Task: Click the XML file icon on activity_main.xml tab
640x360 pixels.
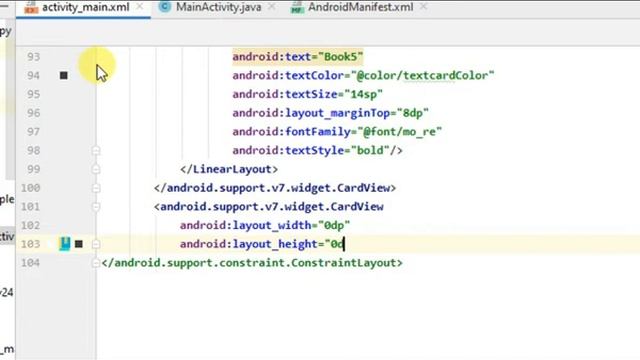Action: (x=31, y=7)
